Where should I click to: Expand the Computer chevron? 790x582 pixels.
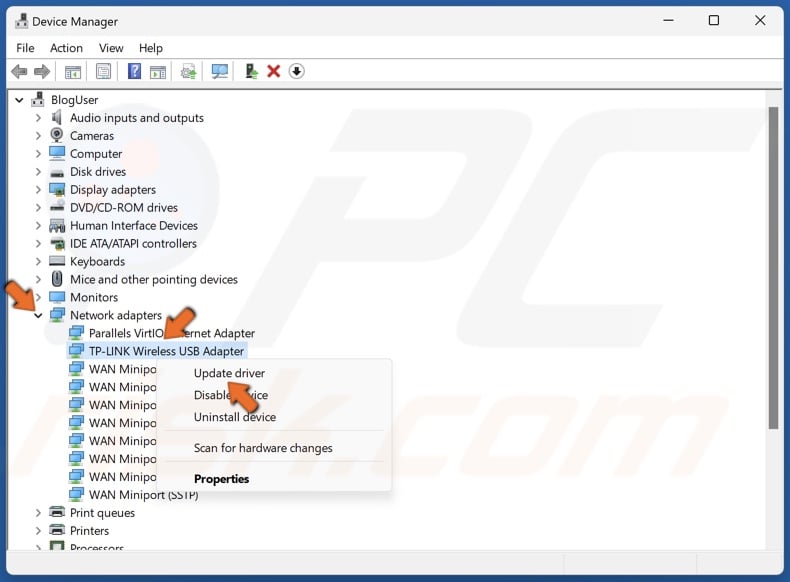click(x=38, y=154)
